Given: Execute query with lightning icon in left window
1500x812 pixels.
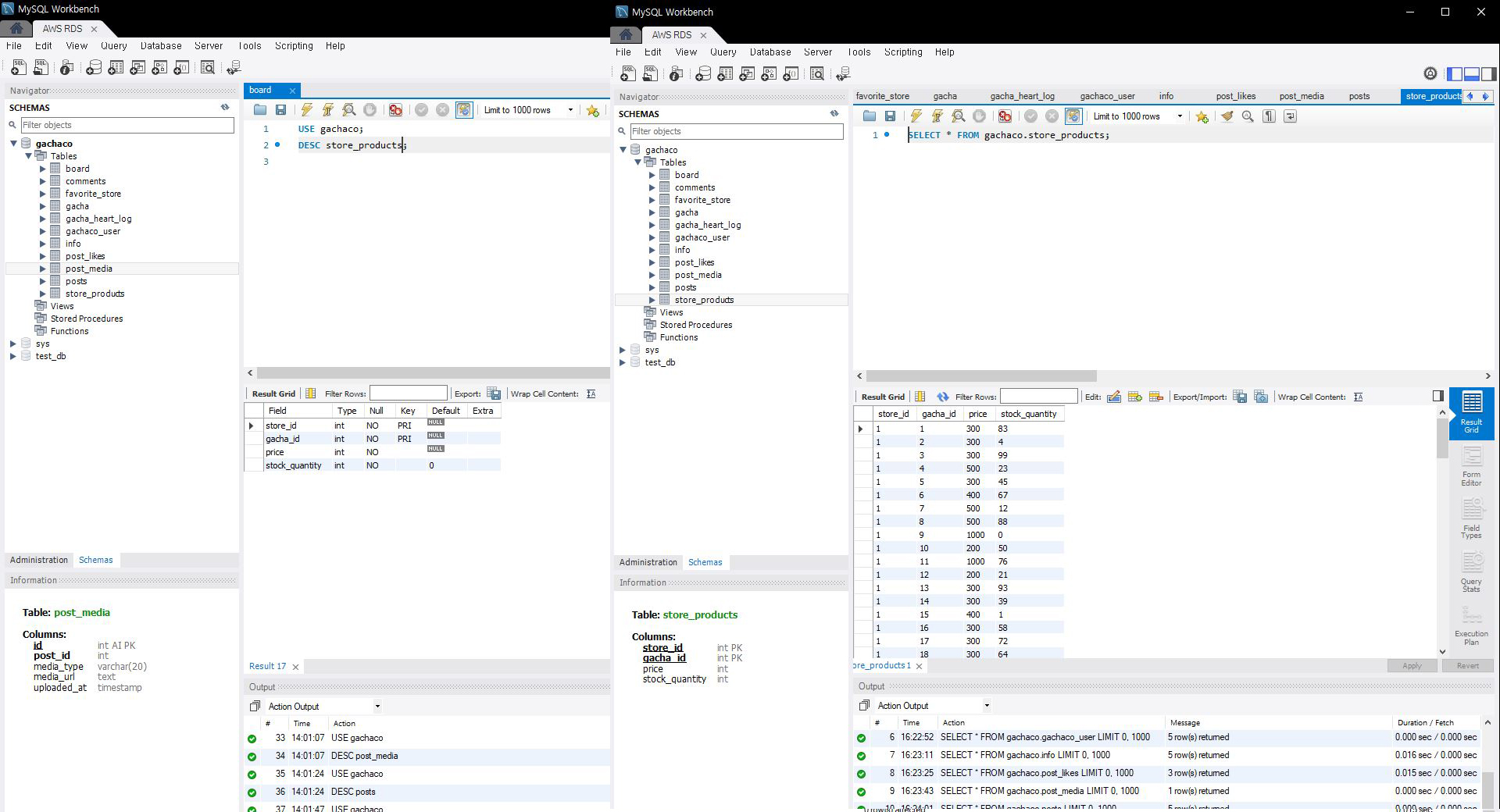Looking at the screenshot, I should [307, 110].
